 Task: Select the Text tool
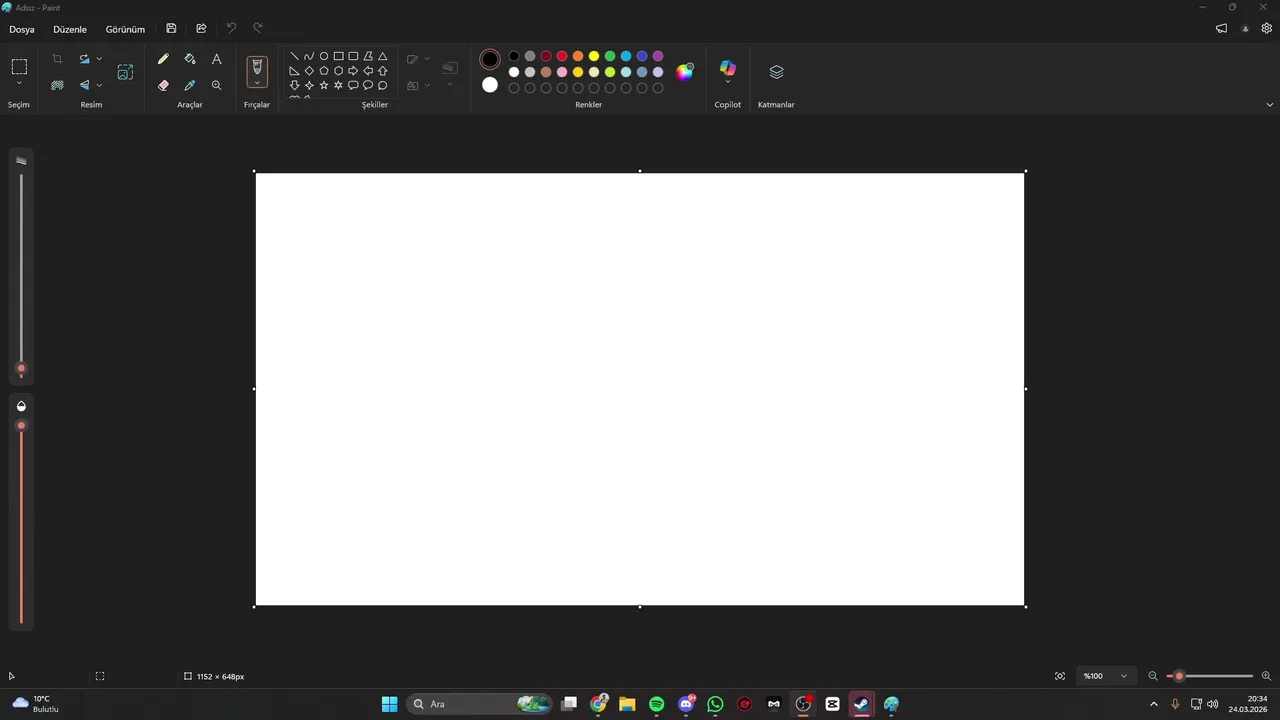tap(216, 59)
